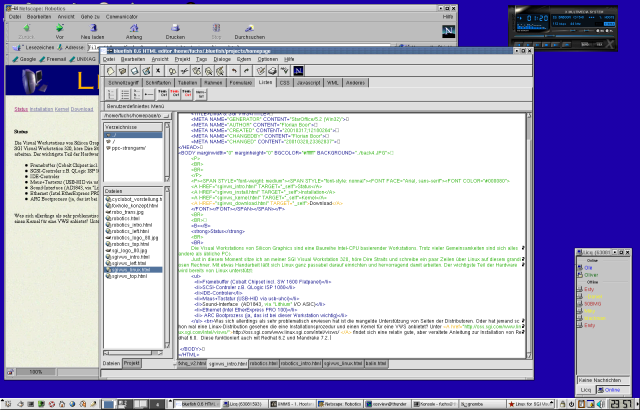Click the Save file icon in Bluefish toolbar
640x410 pixels.
tap(134, 71)
